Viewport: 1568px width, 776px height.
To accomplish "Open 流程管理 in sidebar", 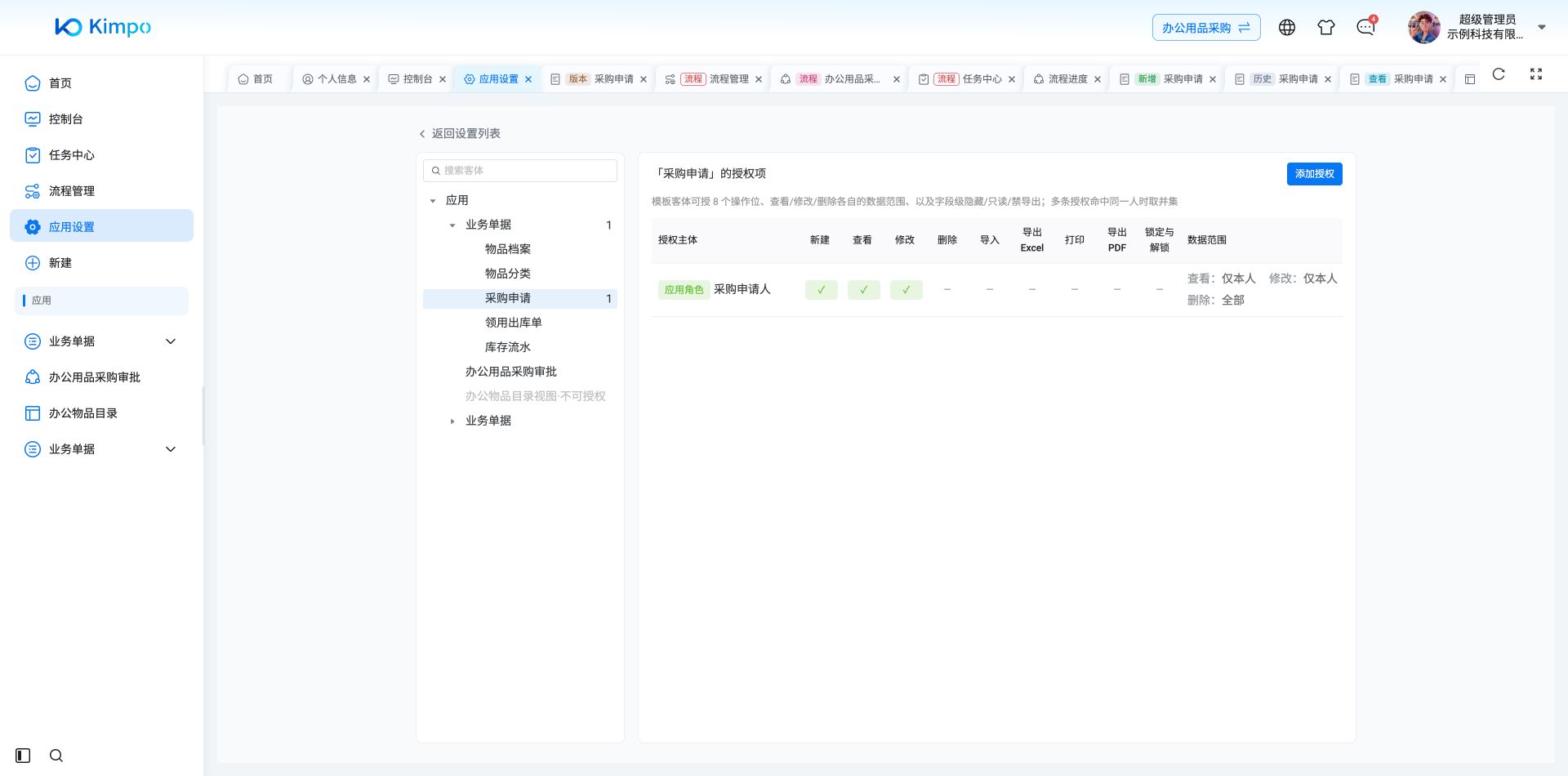I will [101, 191].
